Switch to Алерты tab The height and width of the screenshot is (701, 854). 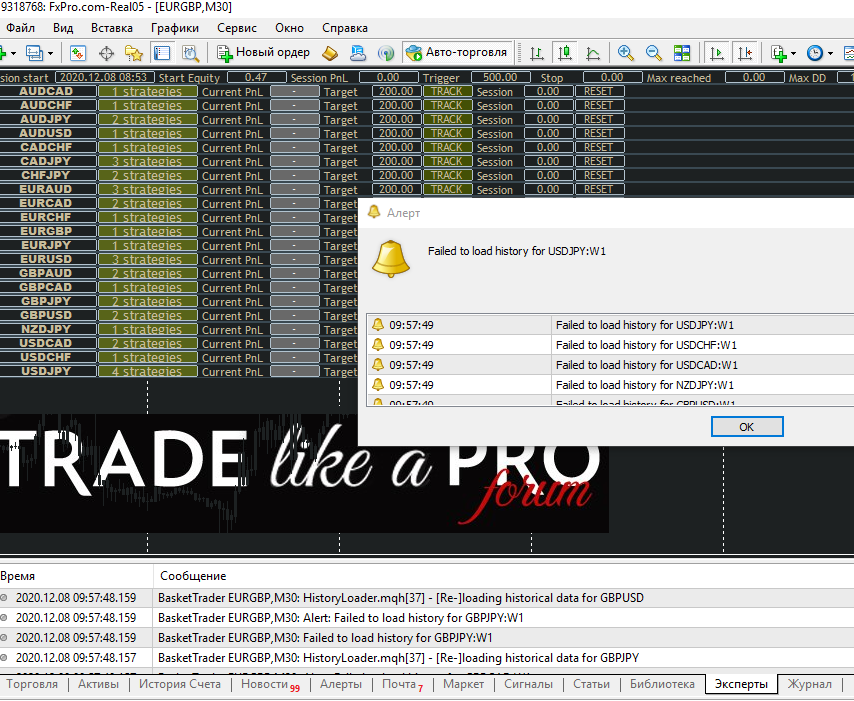point(341,684)
